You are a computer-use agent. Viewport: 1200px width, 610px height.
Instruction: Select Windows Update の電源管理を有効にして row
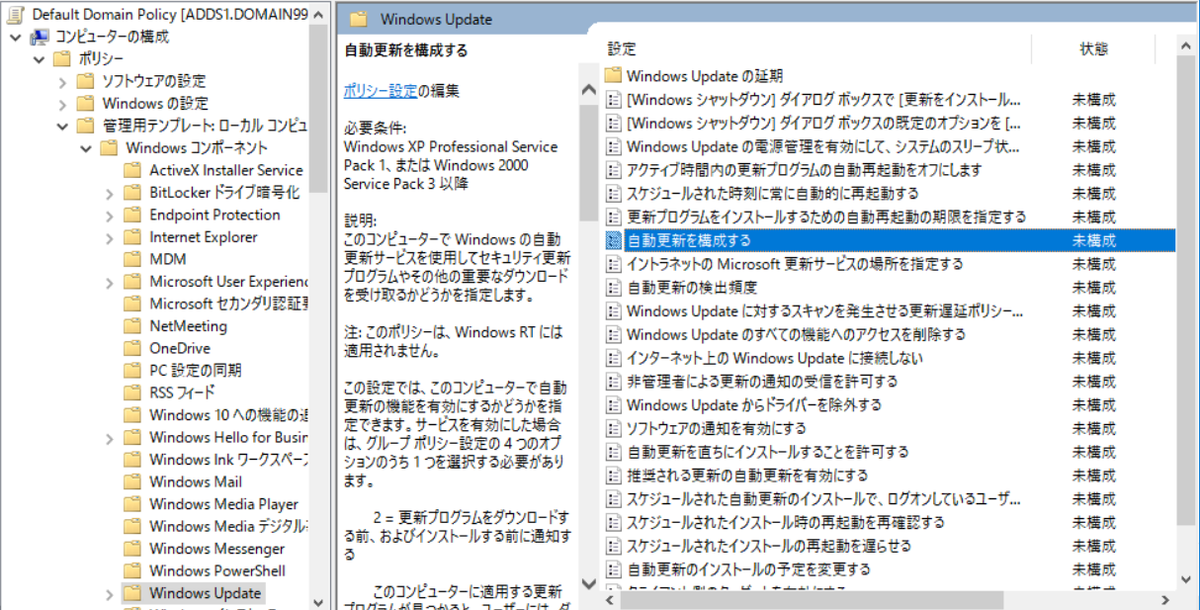coord(824,146)
